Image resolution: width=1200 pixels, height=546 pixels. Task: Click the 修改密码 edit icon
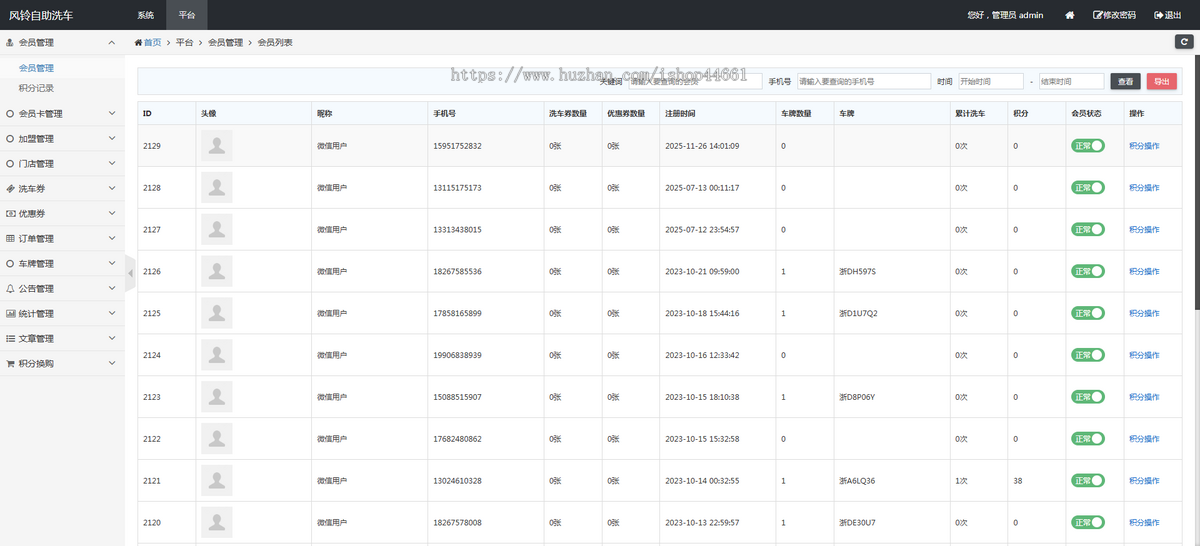pyautogui.click(x=1098, y=15)
